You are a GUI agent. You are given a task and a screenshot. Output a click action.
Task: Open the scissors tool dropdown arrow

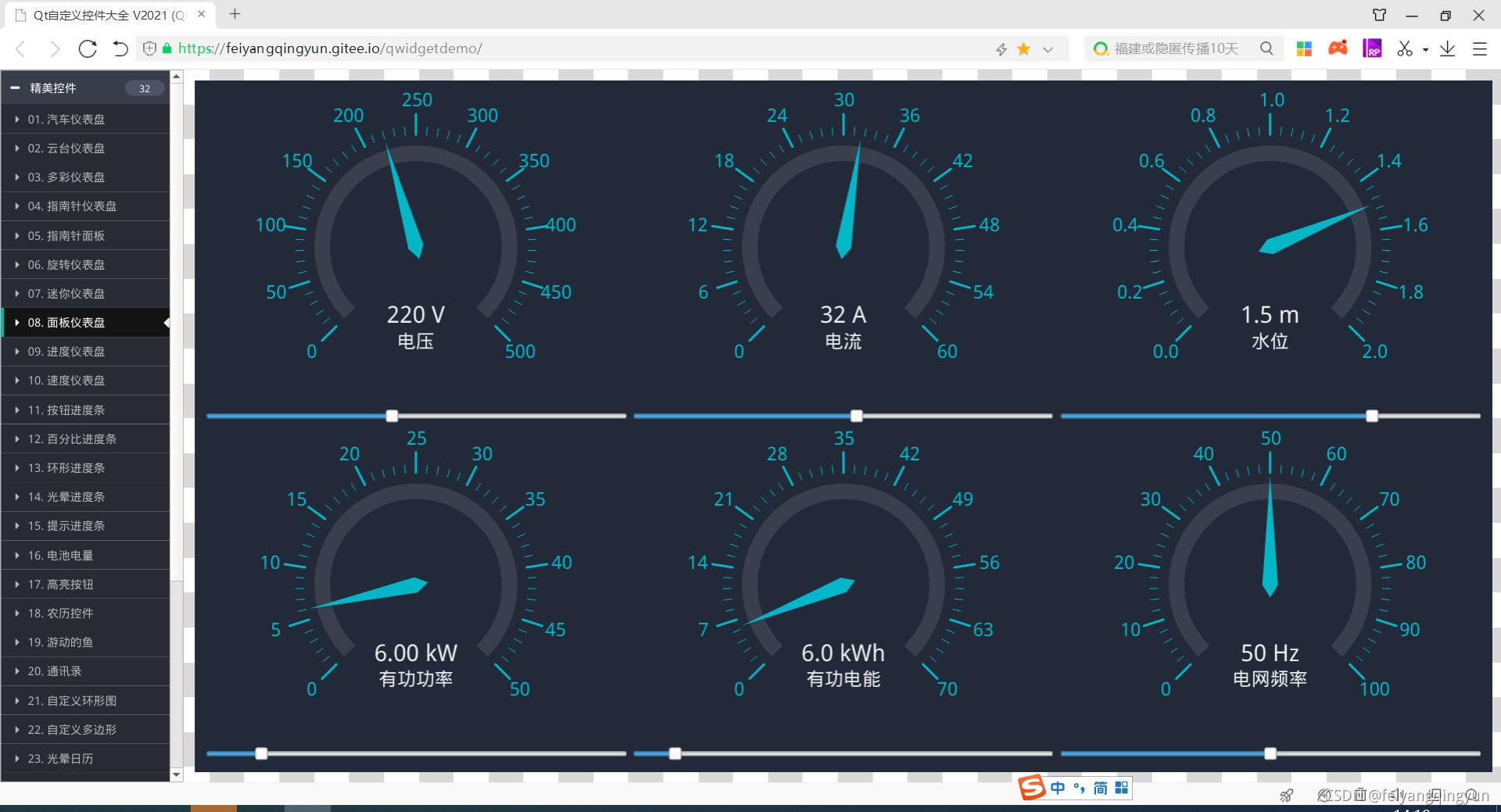click(1425, 49)
